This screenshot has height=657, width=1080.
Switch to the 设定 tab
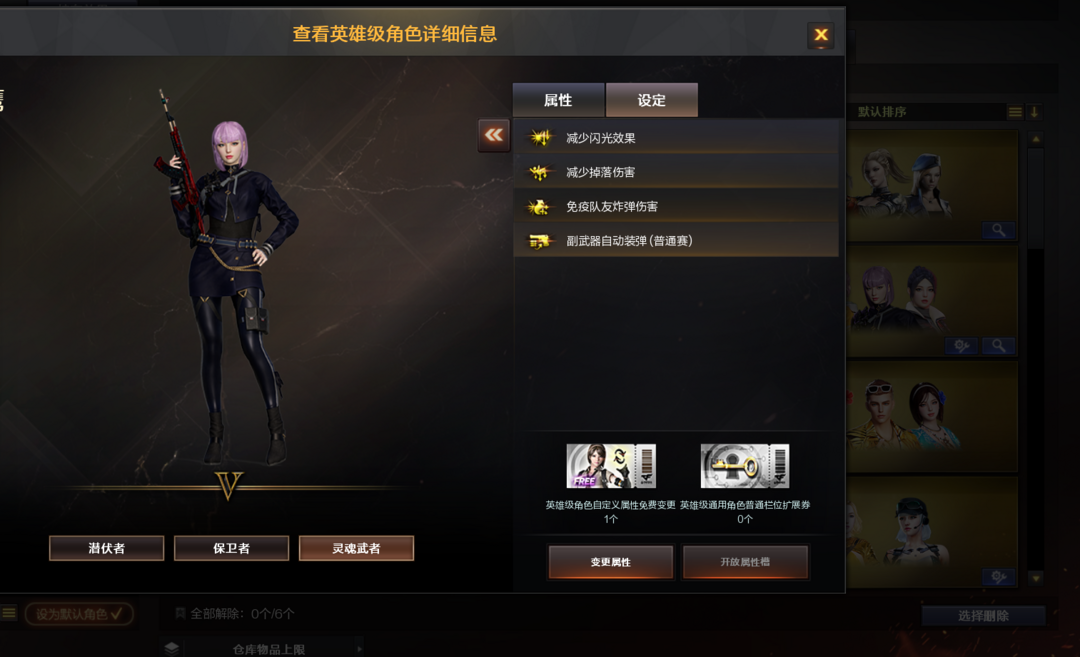pyautogui.click(x=652, y=101)
